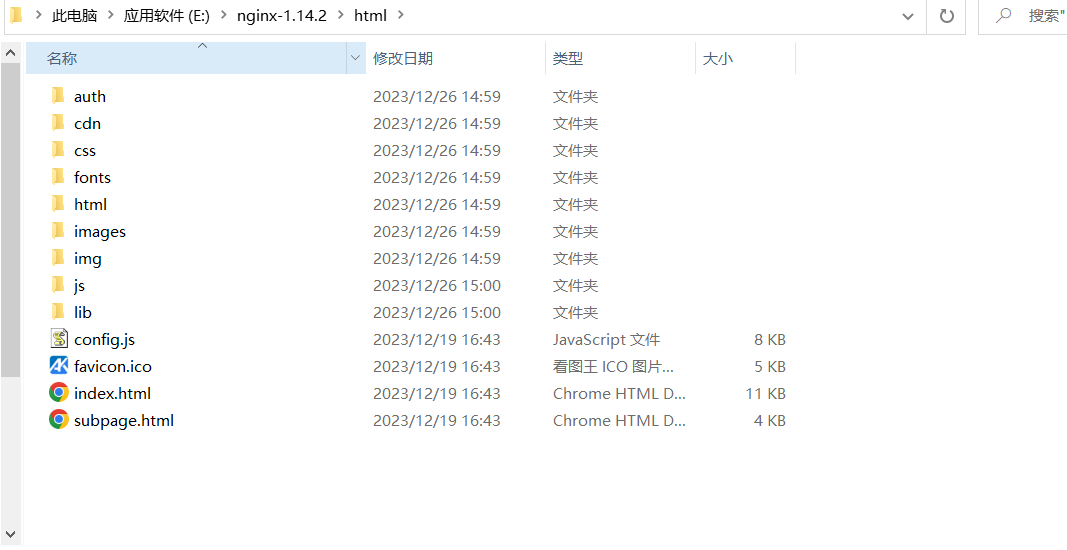Click the search magnifier icon
Screen dimensions: 1067x550
tap(1003, 16)
